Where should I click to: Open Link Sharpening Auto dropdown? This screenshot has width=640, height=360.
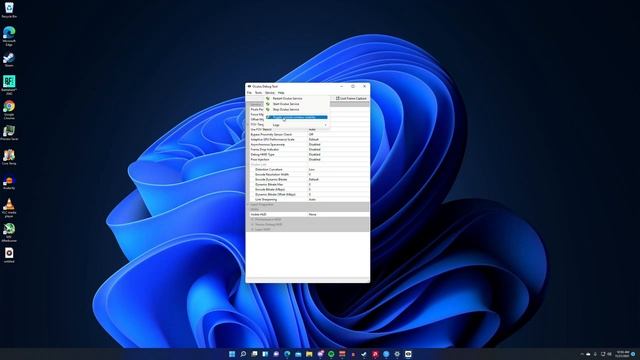[x=338, y=199]
